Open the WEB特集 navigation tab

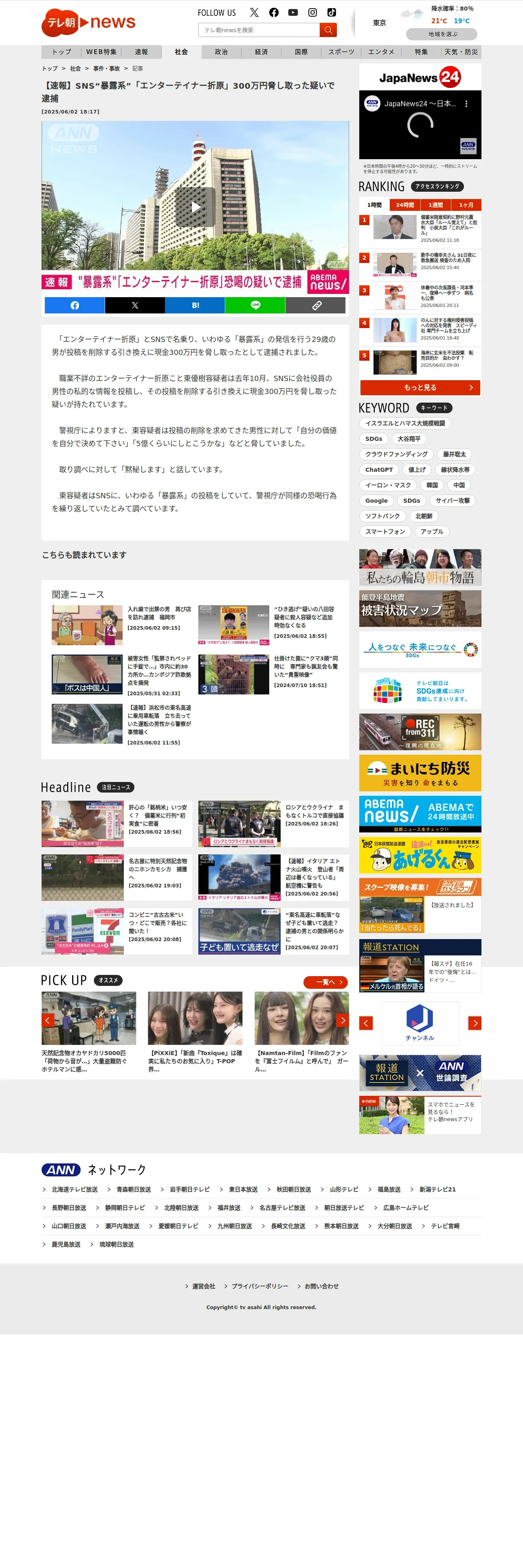[101, 52]
